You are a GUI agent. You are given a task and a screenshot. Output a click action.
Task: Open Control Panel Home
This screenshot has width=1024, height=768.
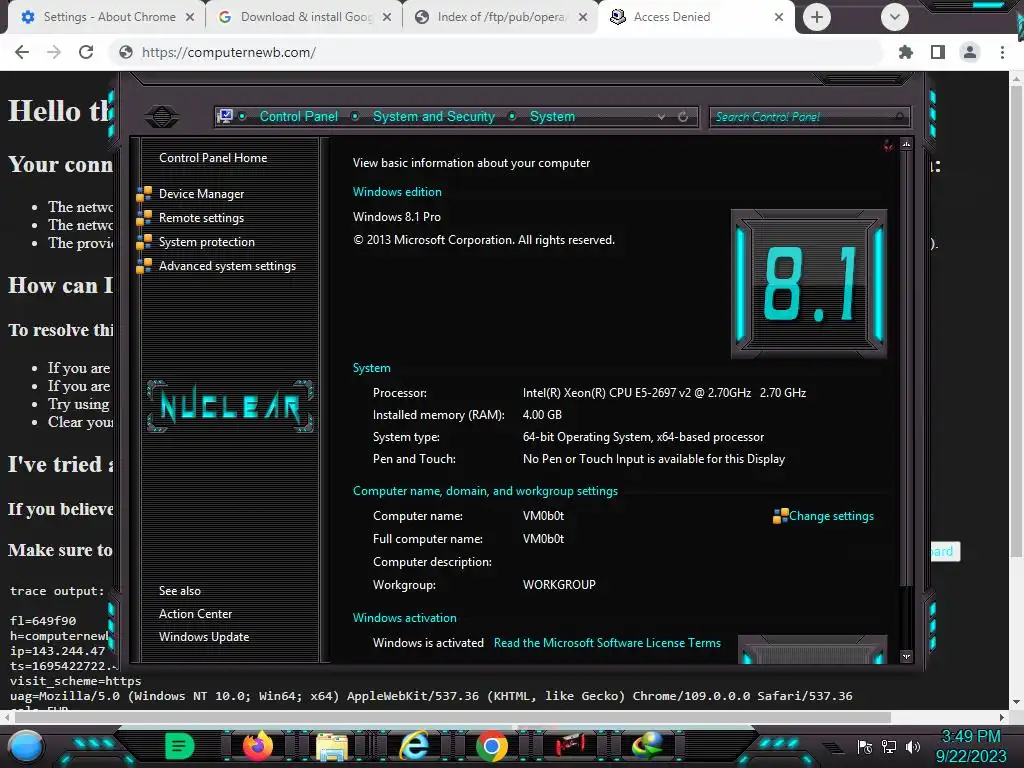point(213,157)
